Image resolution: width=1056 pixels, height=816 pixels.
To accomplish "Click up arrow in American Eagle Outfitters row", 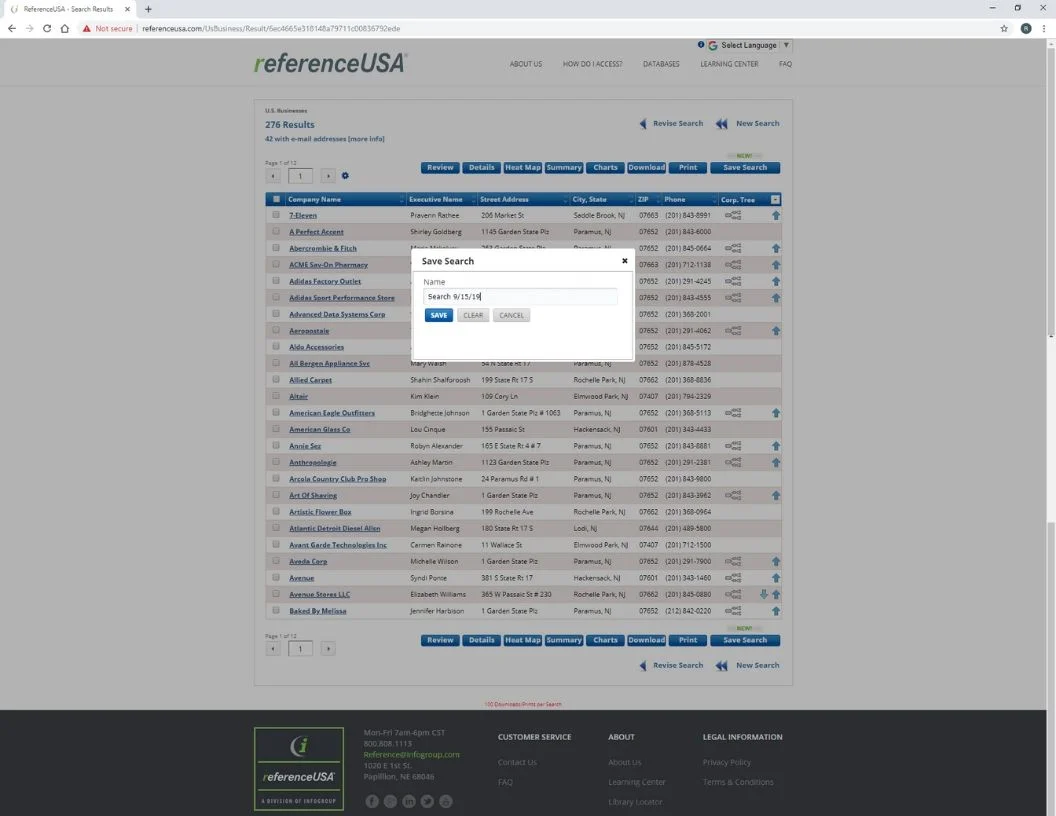I will tap(776, 413).
